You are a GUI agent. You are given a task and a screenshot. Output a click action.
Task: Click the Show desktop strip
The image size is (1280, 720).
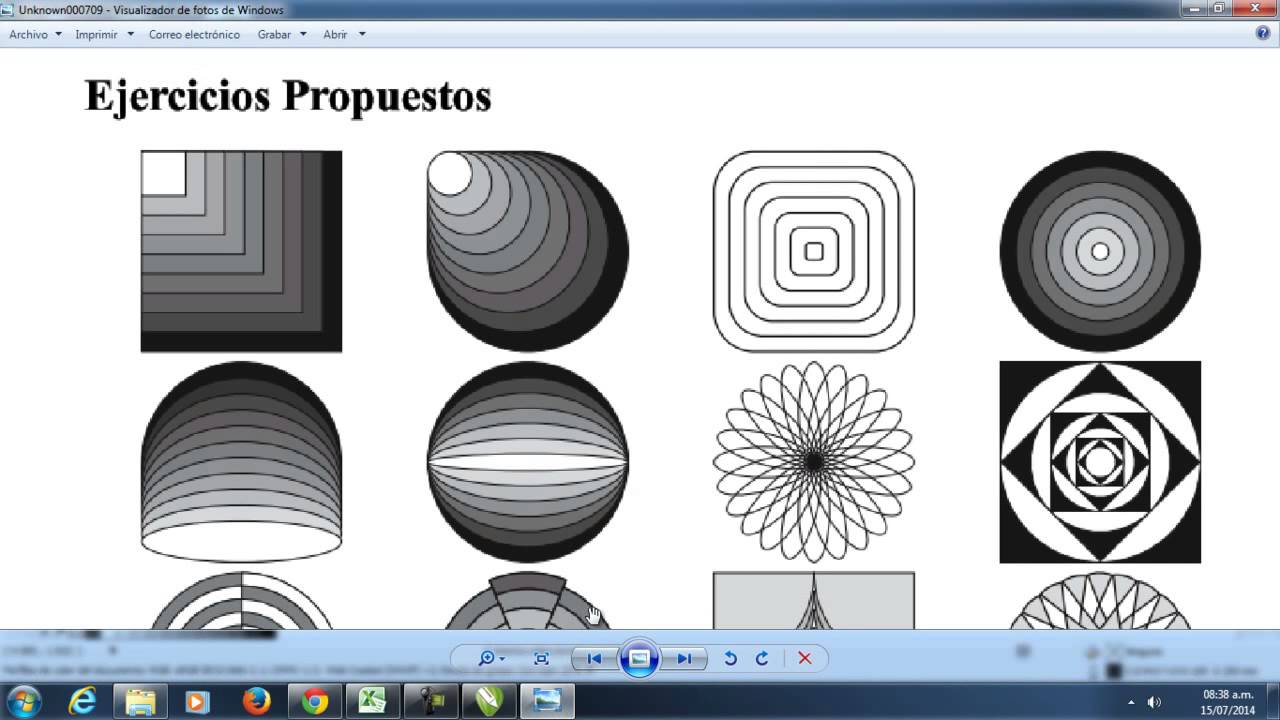coord(1273,702)
